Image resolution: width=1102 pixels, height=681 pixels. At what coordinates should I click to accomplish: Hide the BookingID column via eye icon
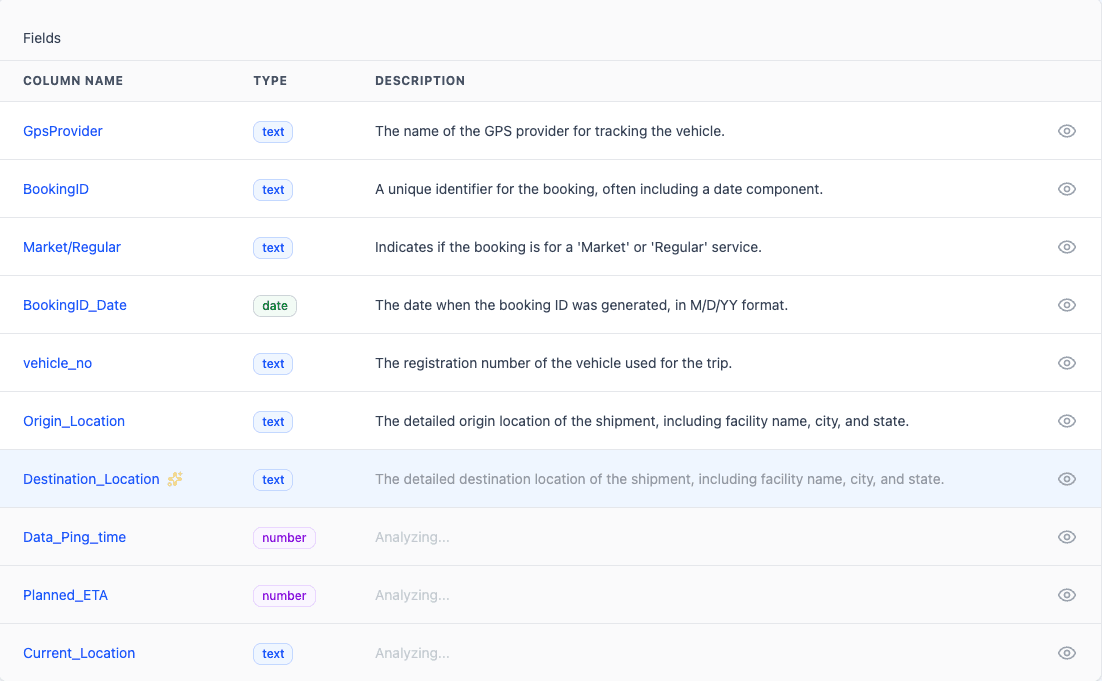1067,189
